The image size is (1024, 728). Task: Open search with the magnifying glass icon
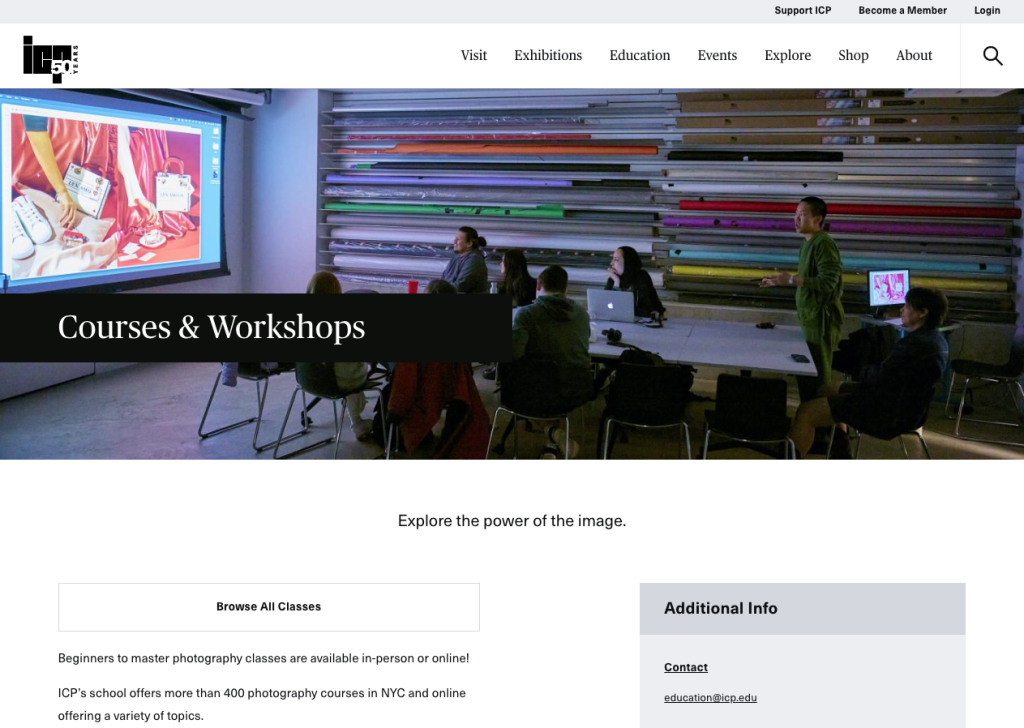(992, 56)
